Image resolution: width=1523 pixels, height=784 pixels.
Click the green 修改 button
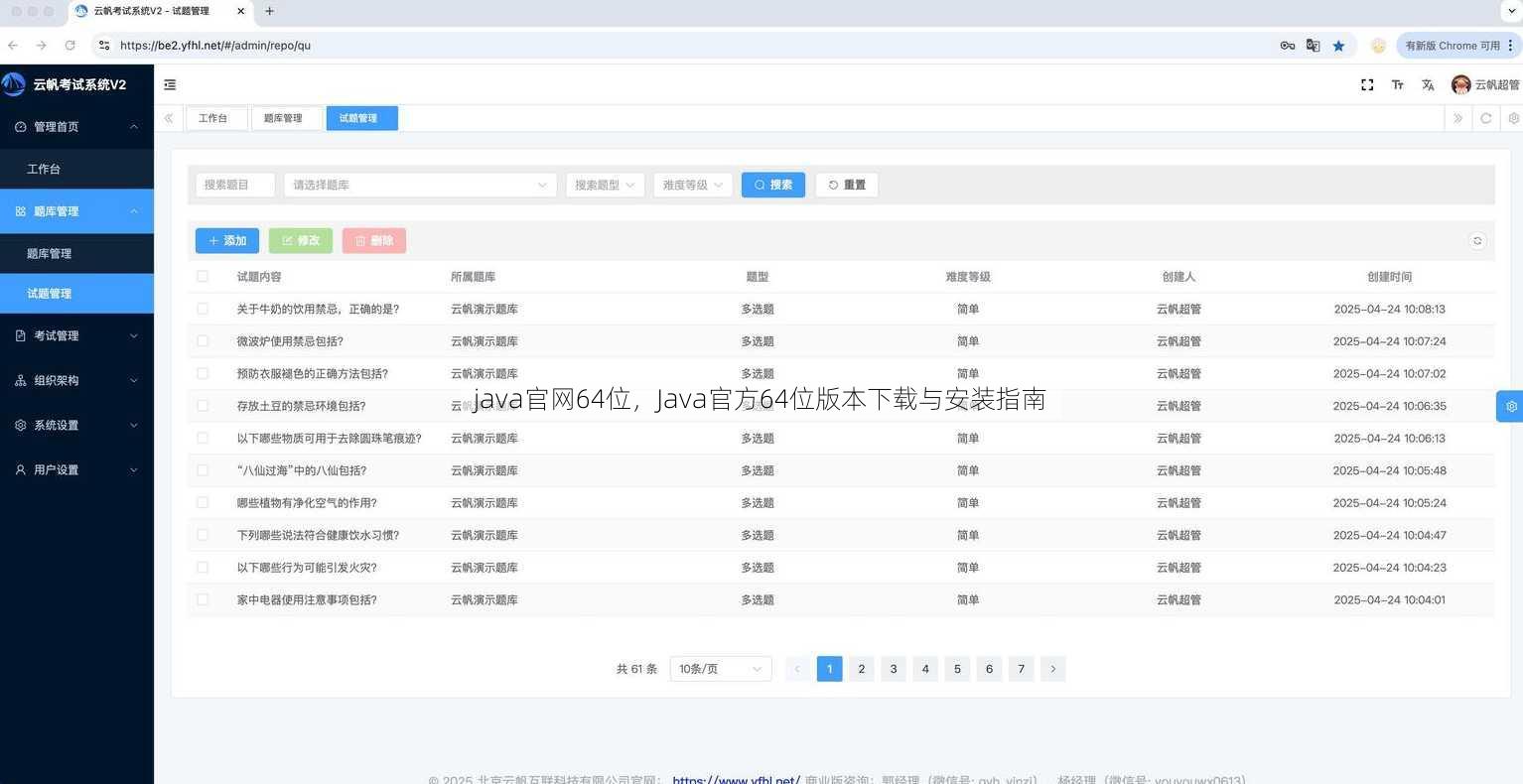301,241
